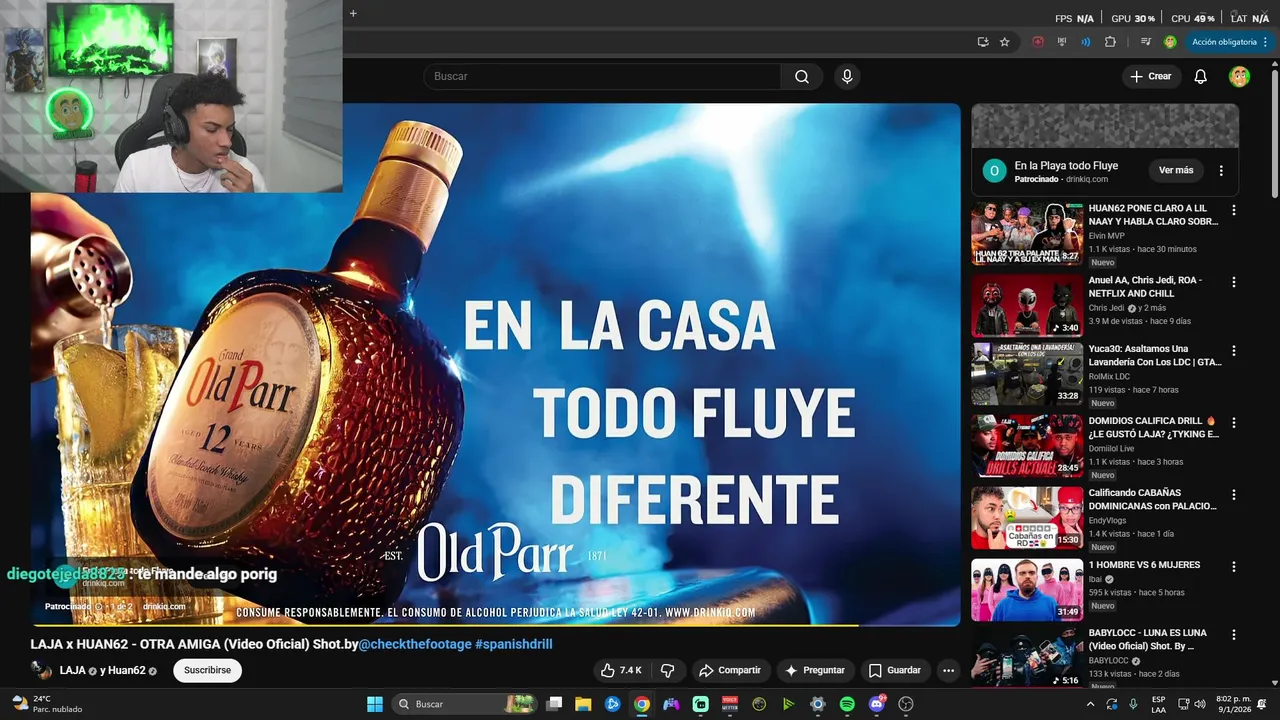Click the Preguntar button

point(815,670)
